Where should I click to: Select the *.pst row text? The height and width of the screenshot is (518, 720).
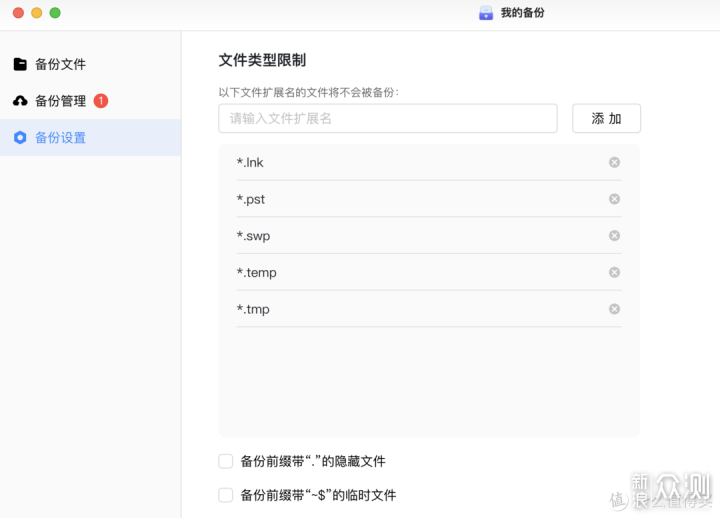click(x=251, y=199)
